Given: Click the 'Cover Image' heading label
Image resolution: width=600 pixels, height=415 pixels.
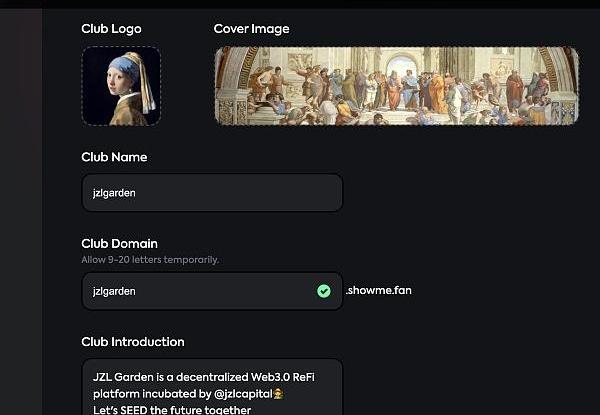Looking at the screenshot, I should click(x=251, y=29).
